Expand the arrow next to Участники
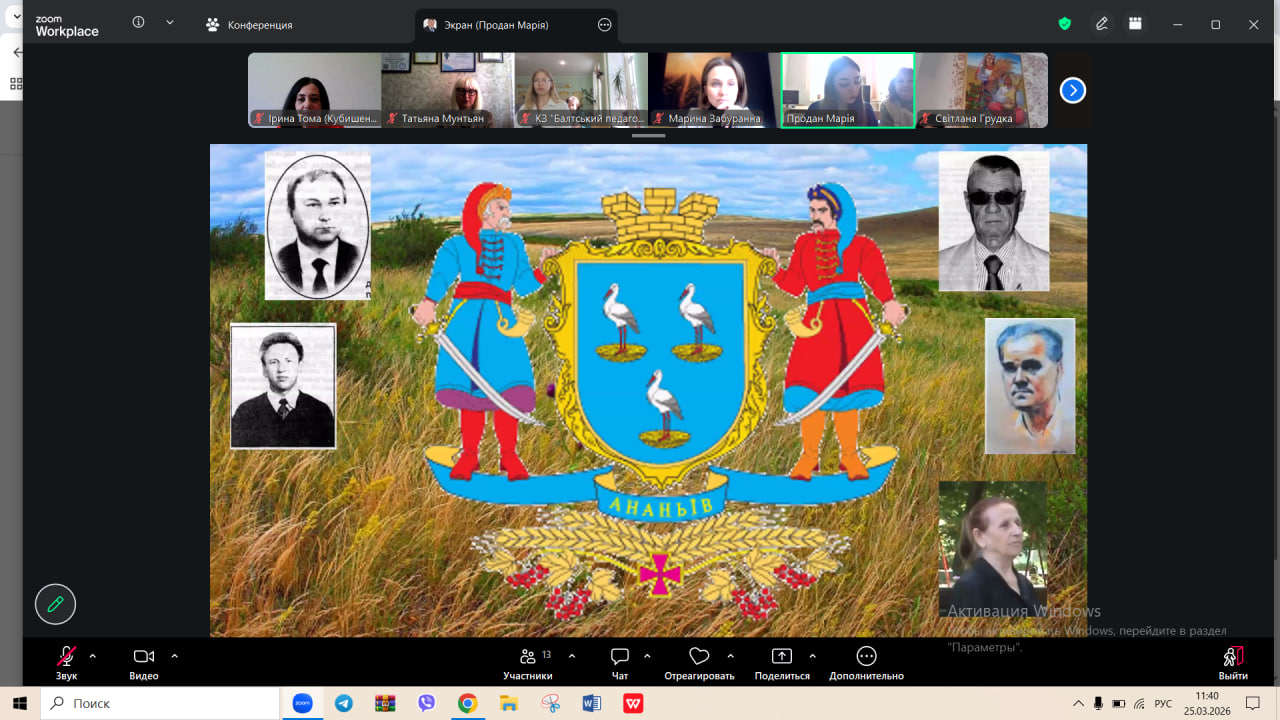 coord(572,656)
